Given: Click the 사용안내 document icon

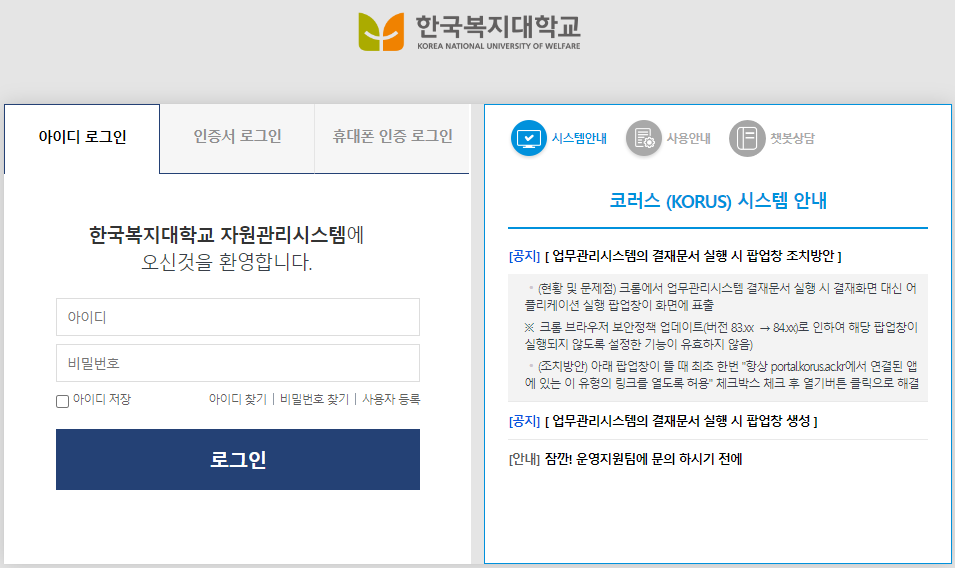Looking at the screenshot, I should 644,138.
